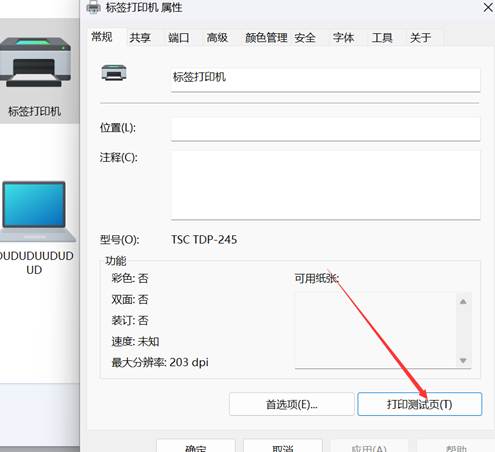
Task: Switch to the 高级 tab
Action: click(x=217, y=38)
